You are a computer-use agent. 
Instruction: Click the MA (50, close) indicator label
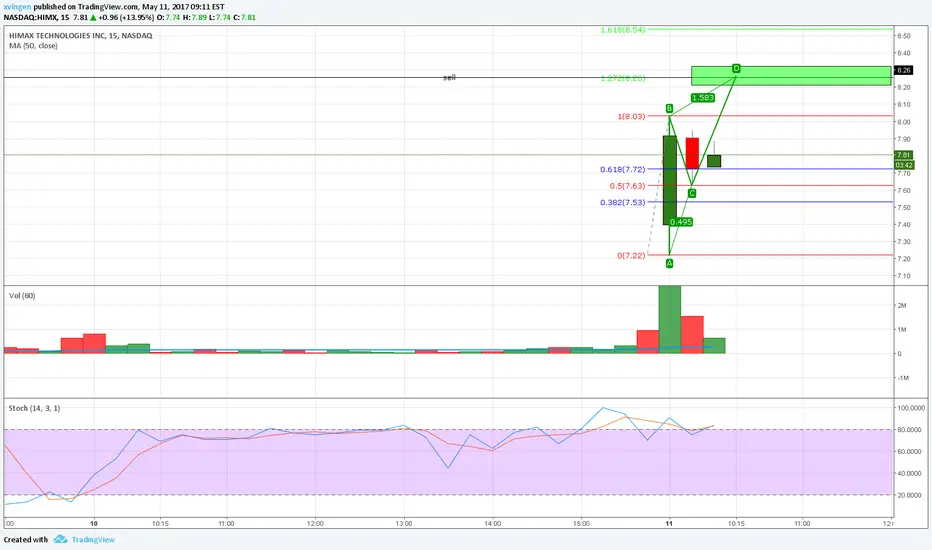(33, 46)
